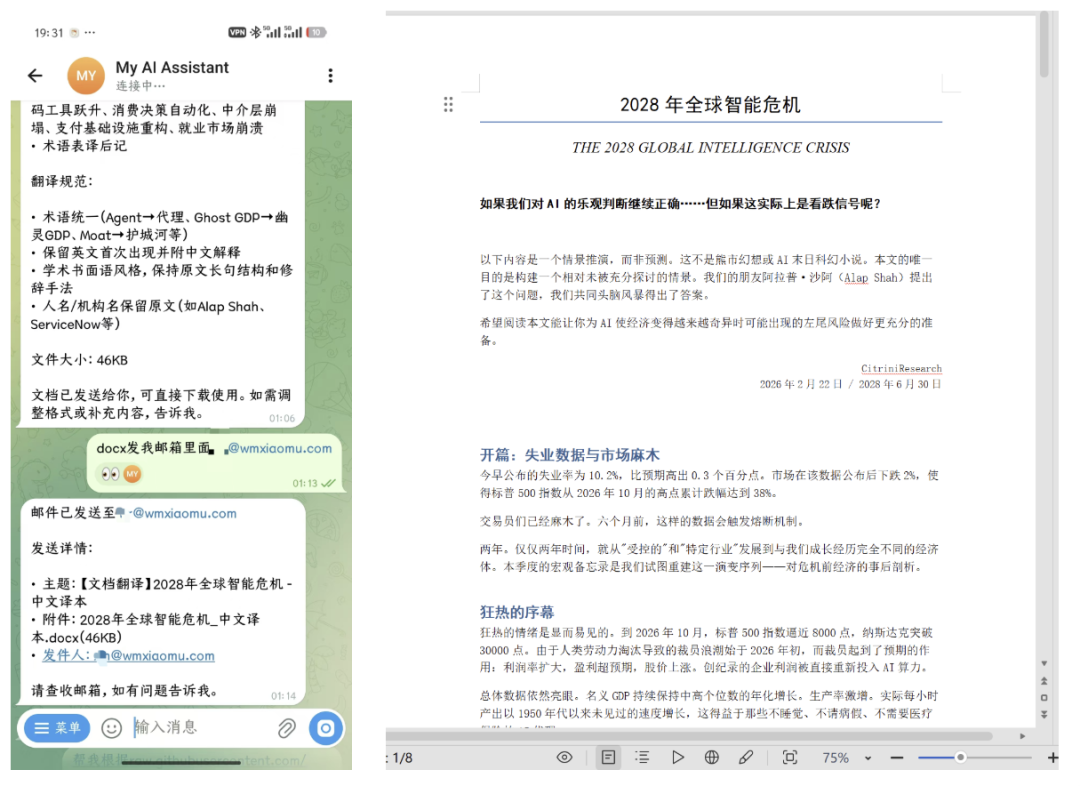The image size is (1080, 786).
Task: Open the three-dot chat options menu
Action: 330,76
